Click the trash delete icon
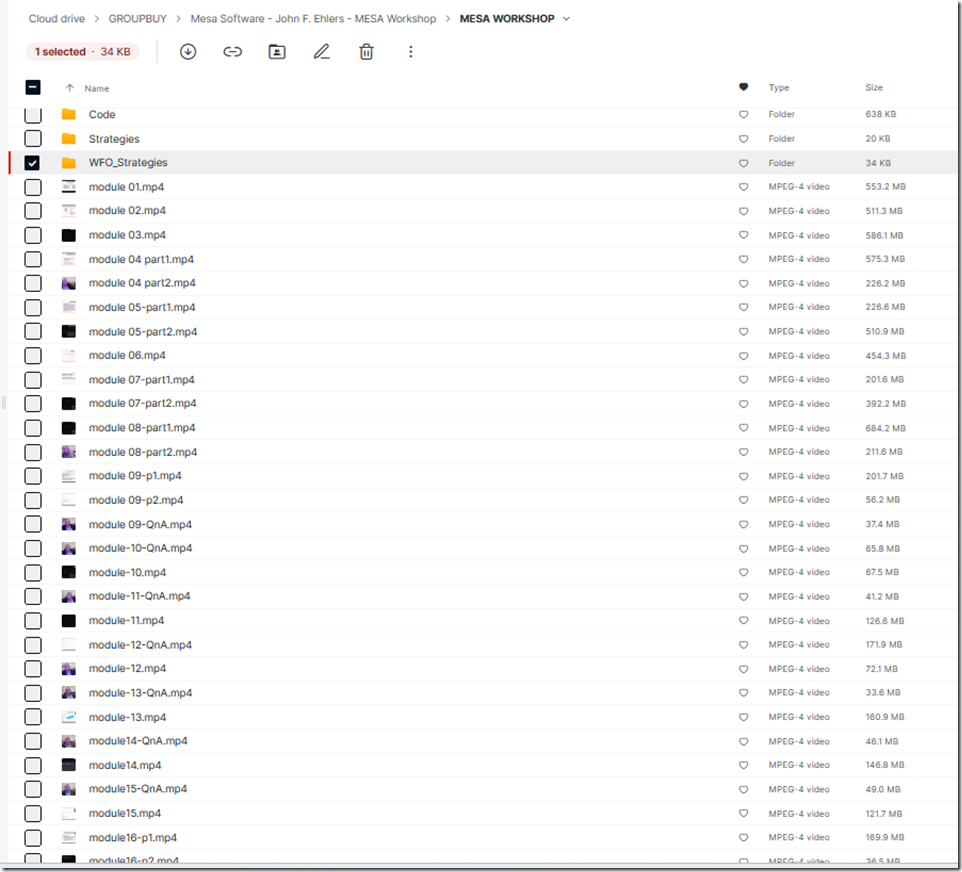 366,52
